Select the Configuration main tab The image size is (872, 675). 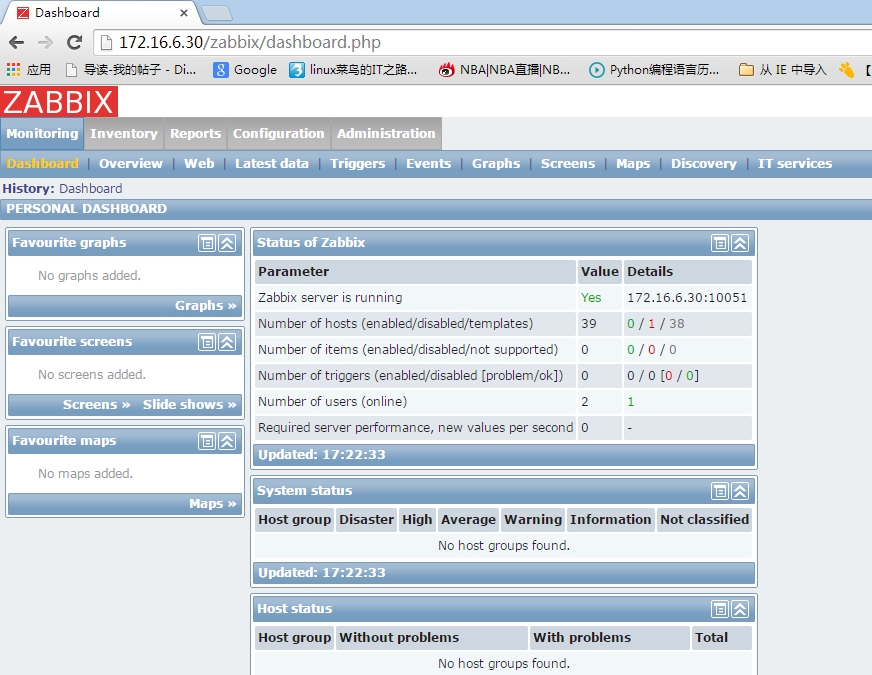tap(279, 133)
